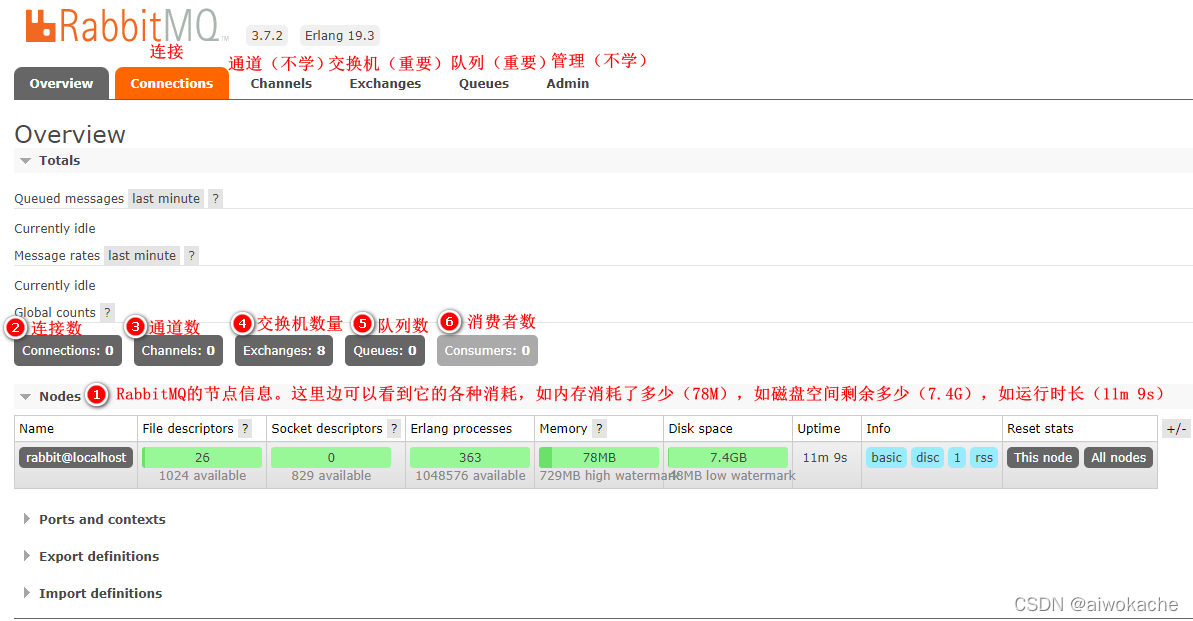Image resolution: width=1193 pixels, height=621 pixels.
Task: Click the Queues: 0 count button
Action: click(385, 351)
